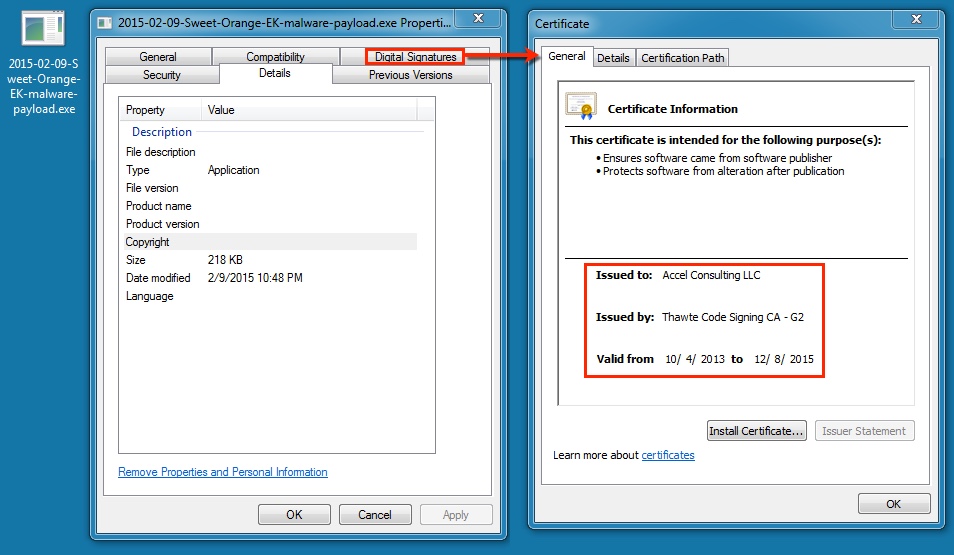Click the certificate ribbon icon
The height and width of the screenshot is (555, 954).
(580, 106)
